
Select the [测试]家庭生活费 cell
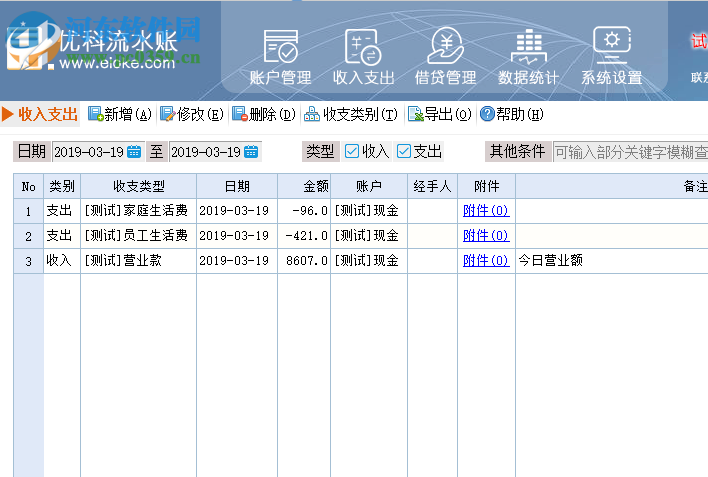(x=139, y=211)
